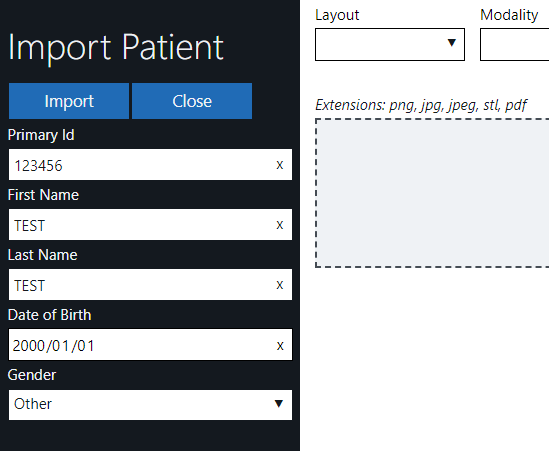Clear the Date of Birth field with the x icon

click(x=280, y=346)
